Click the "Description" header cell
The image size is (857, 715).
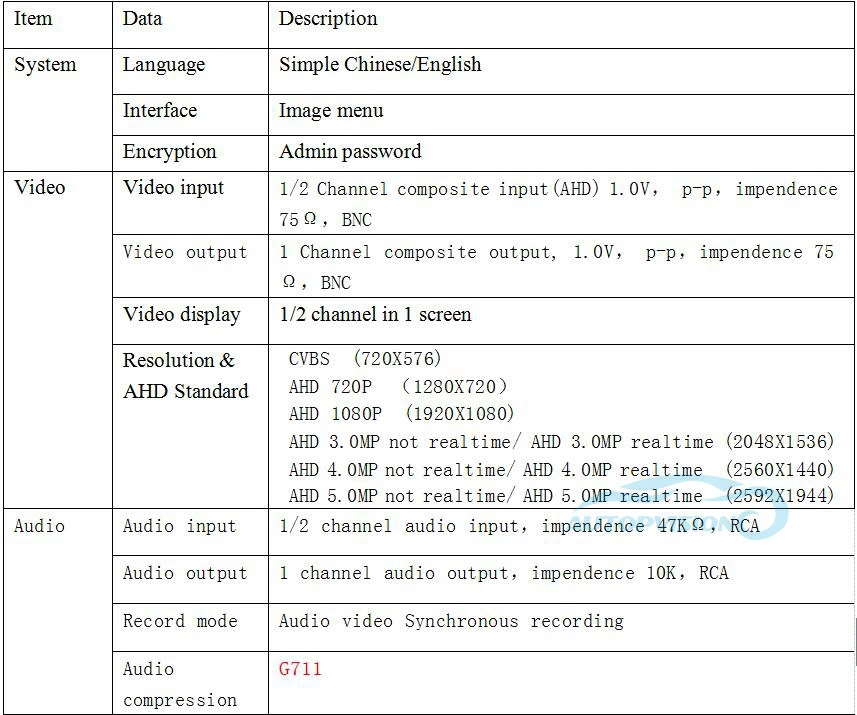(328, 19)
